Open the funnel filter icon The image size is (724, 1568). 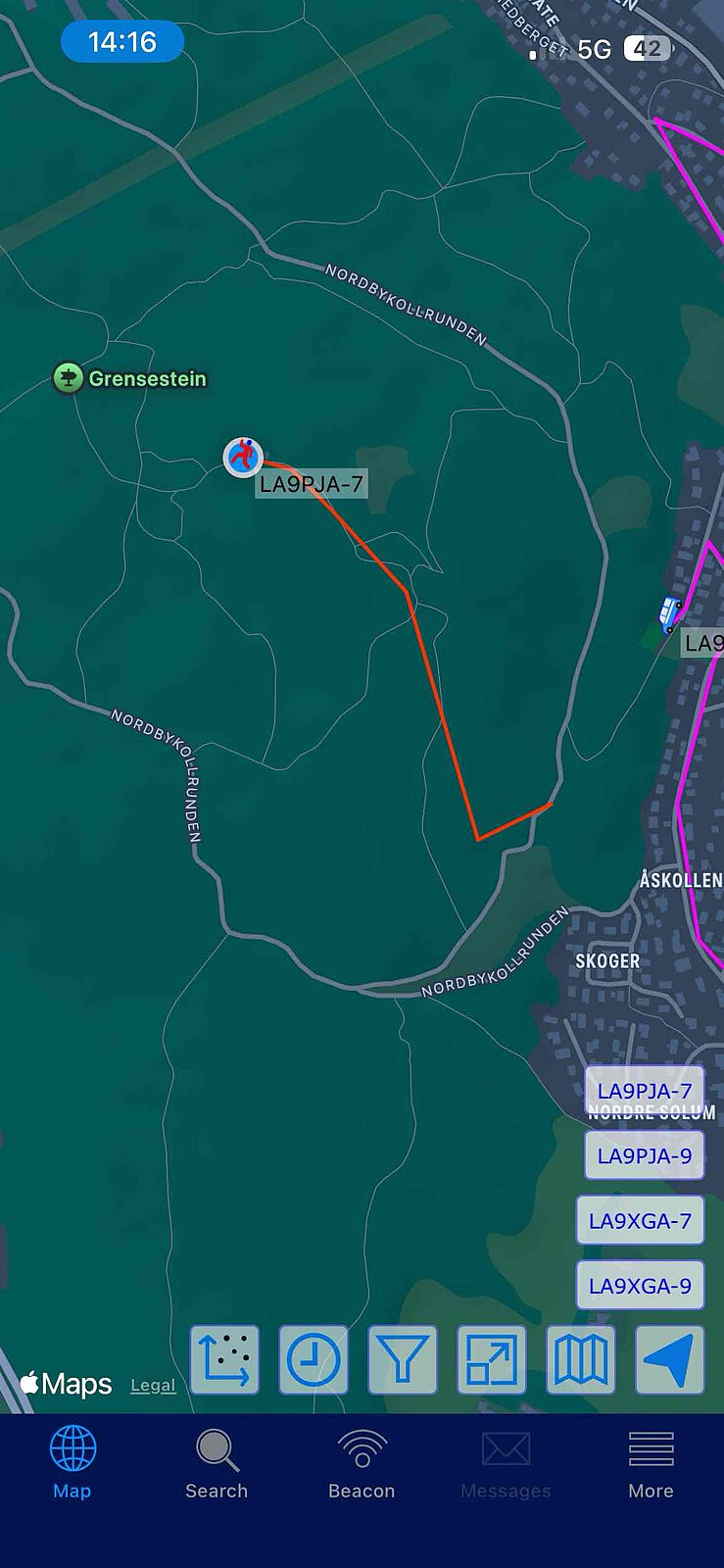pyautogui.click(x=403, y=1359)
